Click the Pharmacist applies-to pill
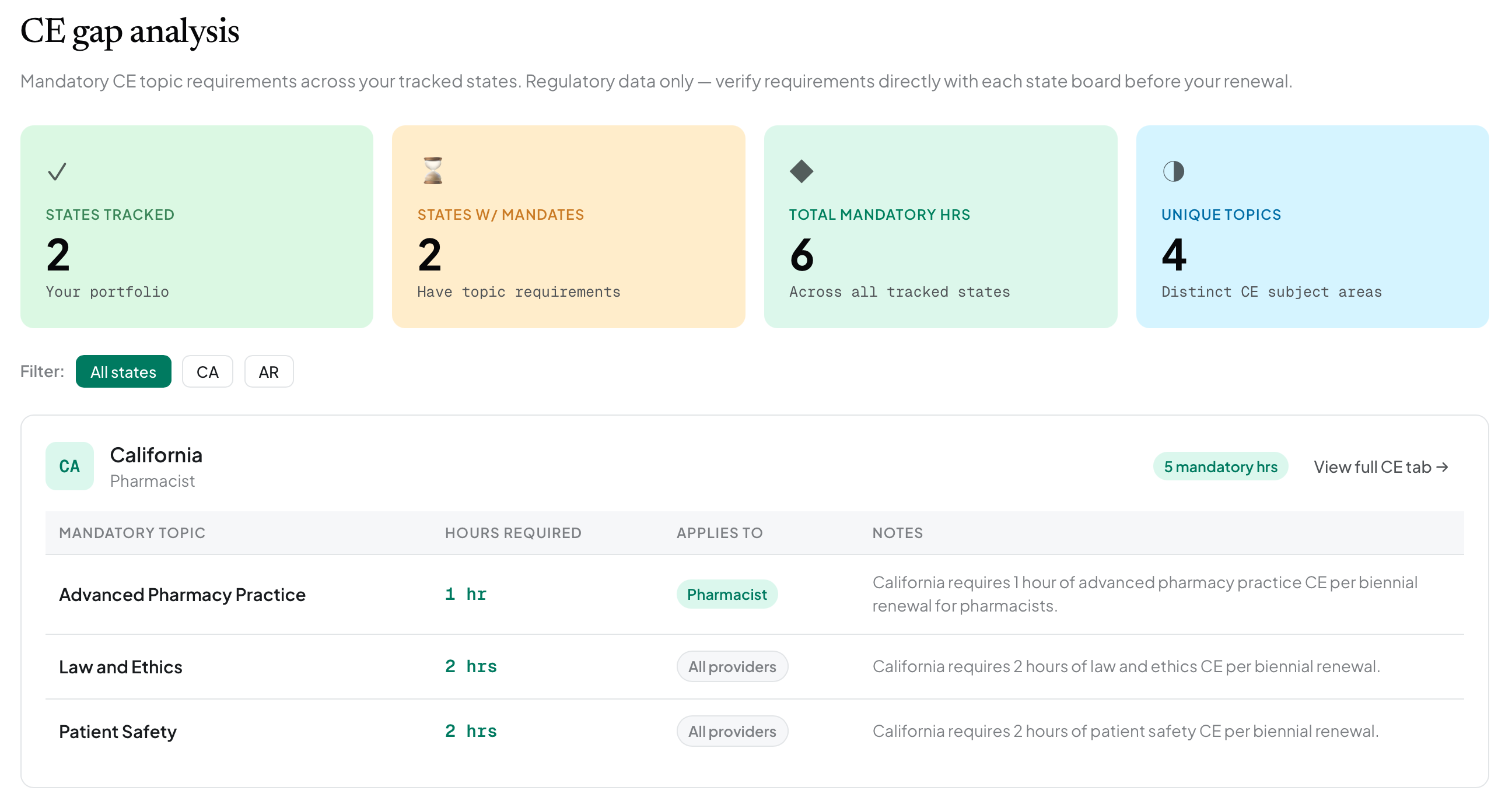The width and height of the screenshot is (1512, 808). click(727, 595)
